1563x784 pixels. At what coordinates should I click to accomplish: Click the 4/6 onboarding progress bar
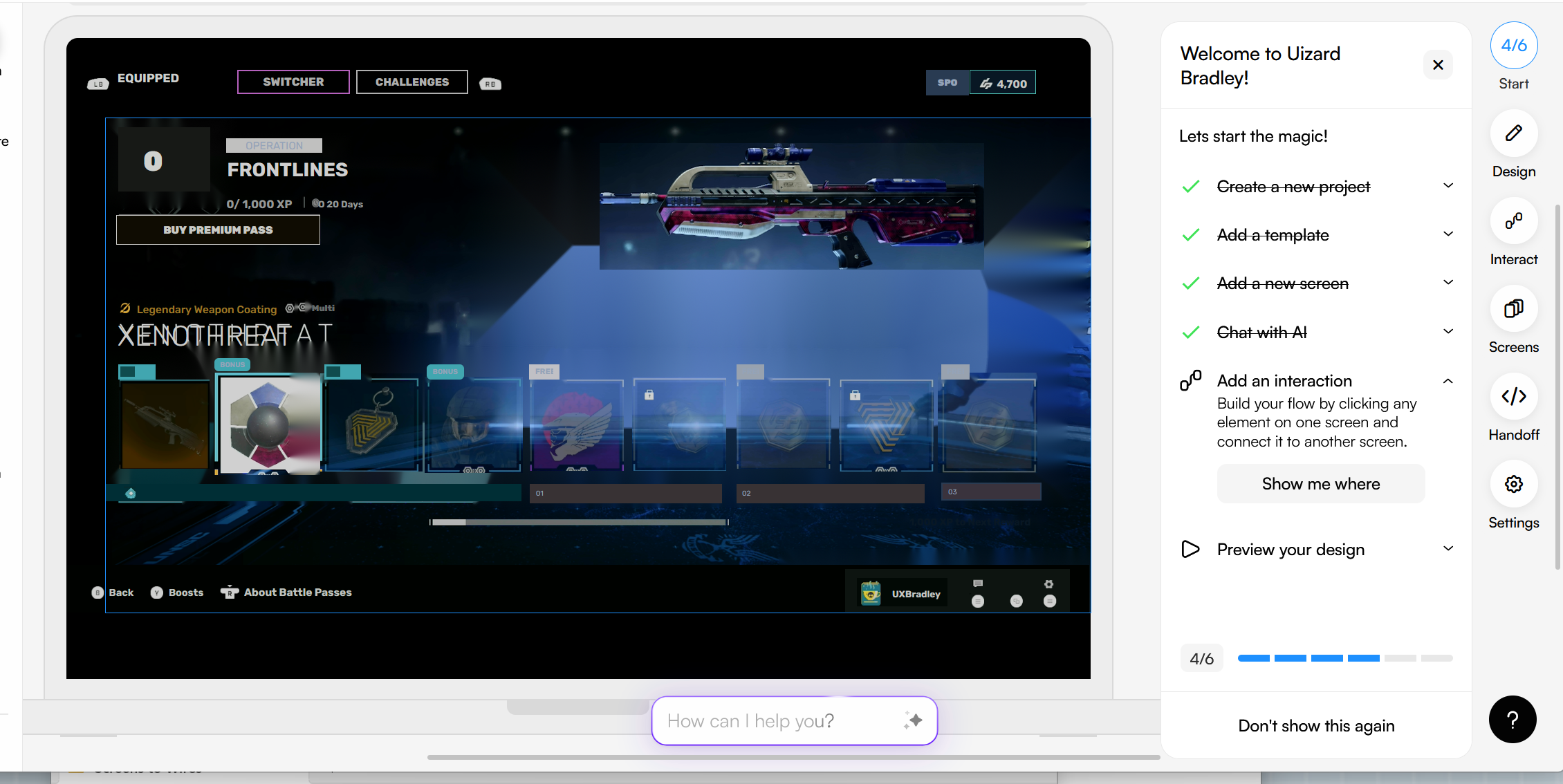[x=1344, y=658]
